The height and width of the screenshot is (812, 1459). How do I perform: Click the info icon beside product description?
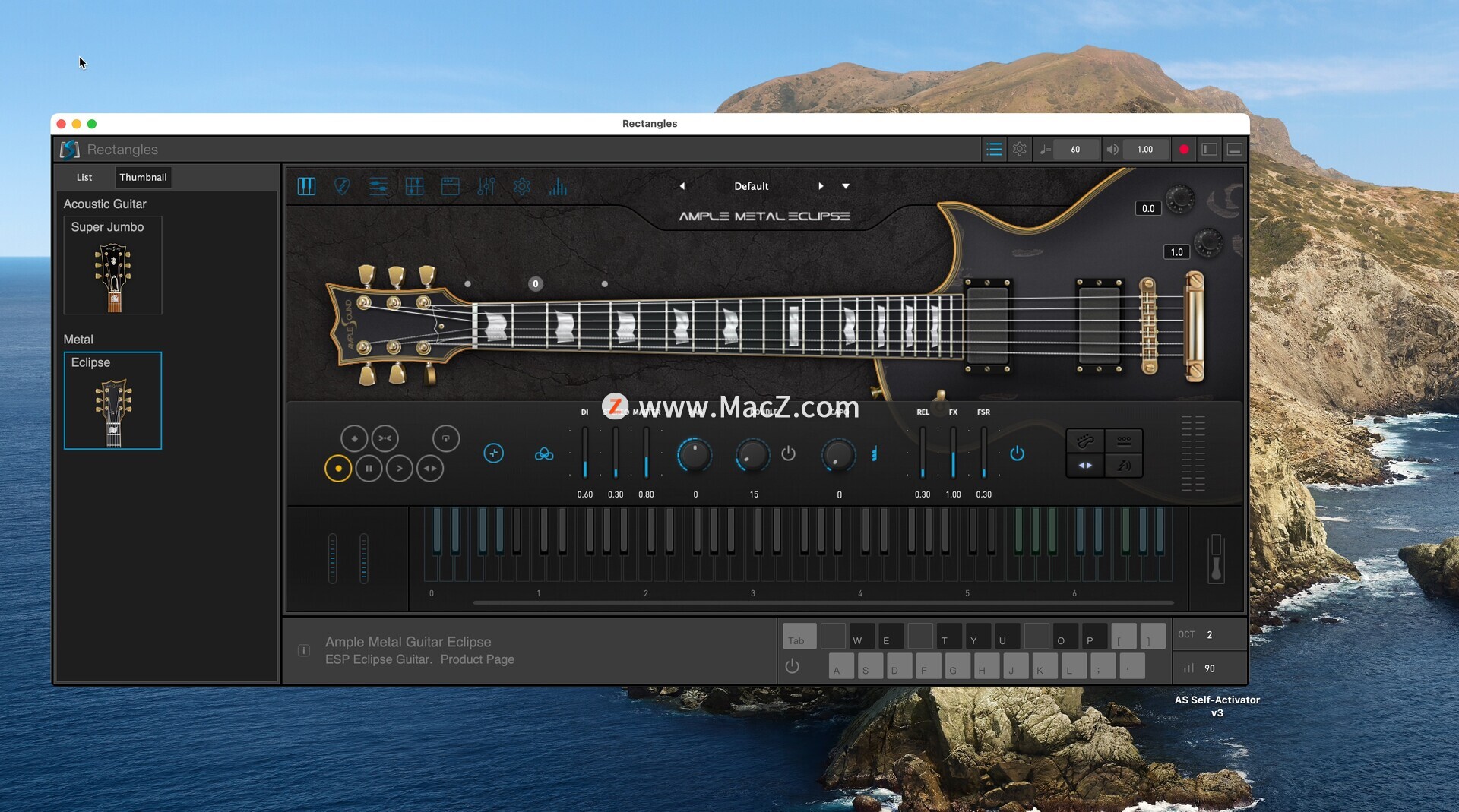(x=303, y=650)
